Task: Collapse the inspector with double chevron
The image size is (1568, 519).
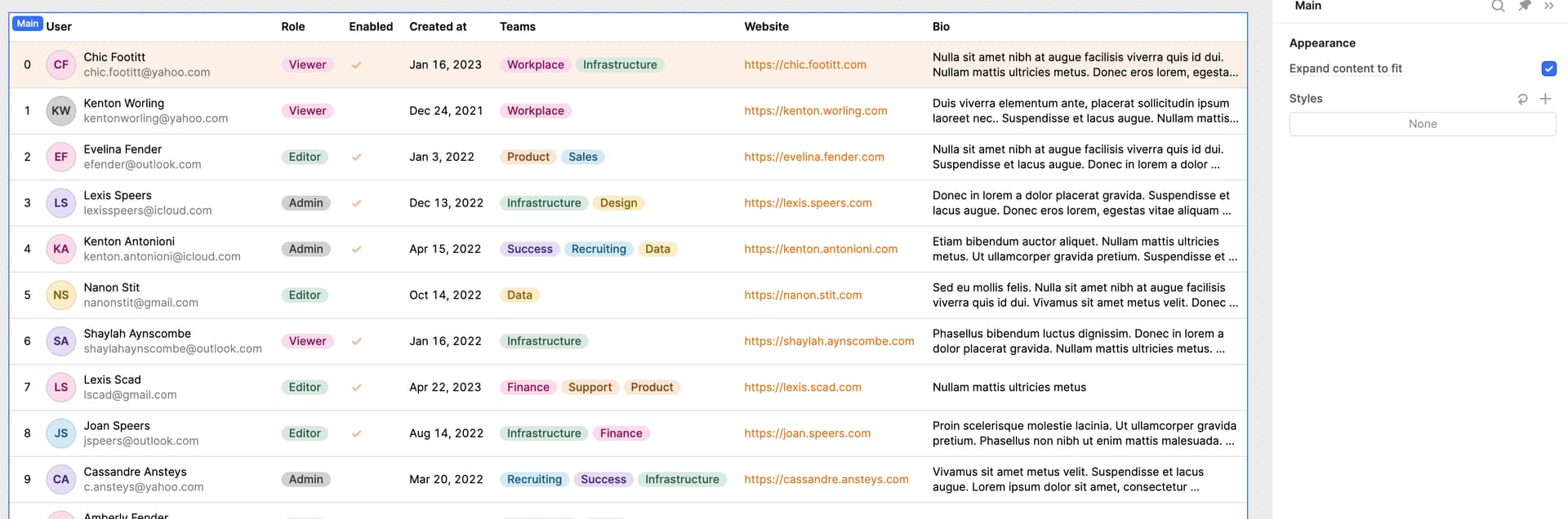Action: coord(1548,6)
